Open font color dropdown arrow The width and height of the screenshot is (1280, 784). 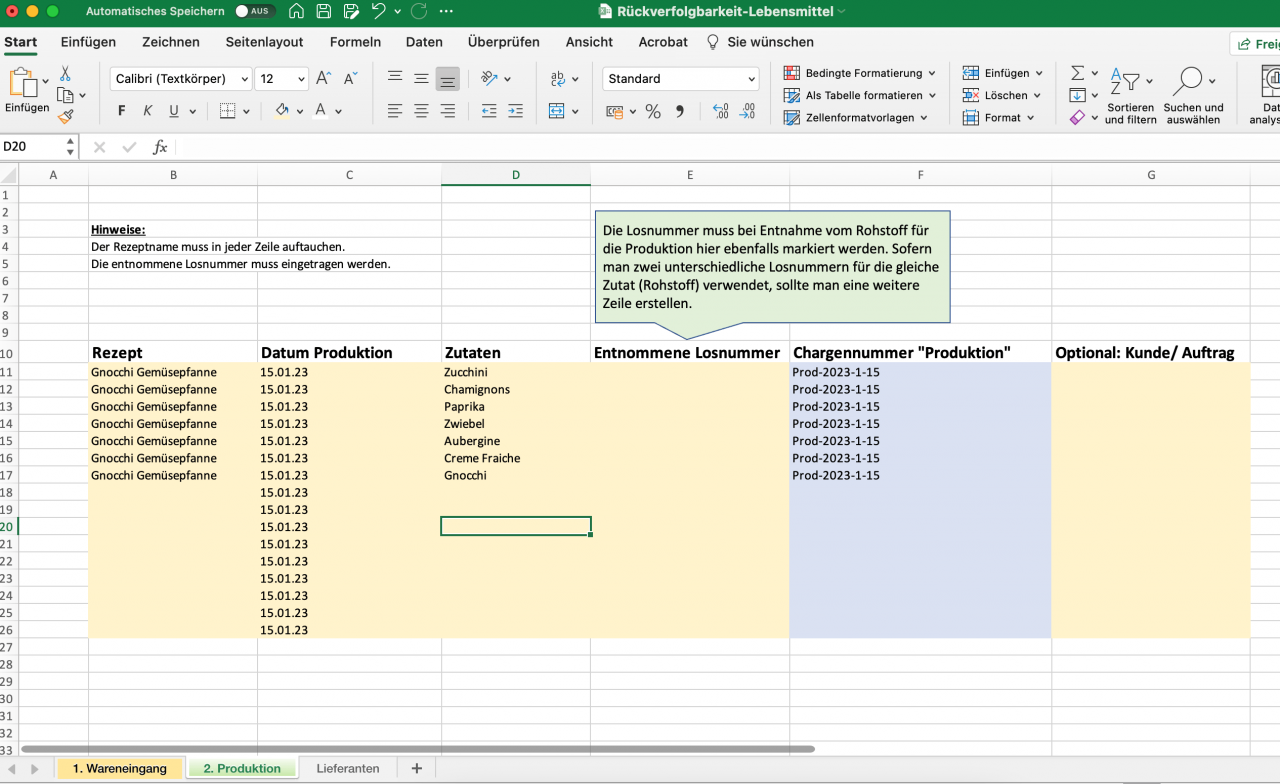click(x=339, y=111)
